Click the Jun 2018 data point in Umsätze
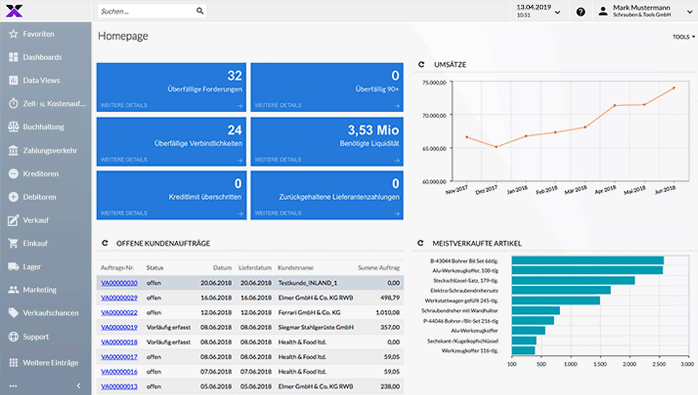698x395 pixels. click(674, 88)
